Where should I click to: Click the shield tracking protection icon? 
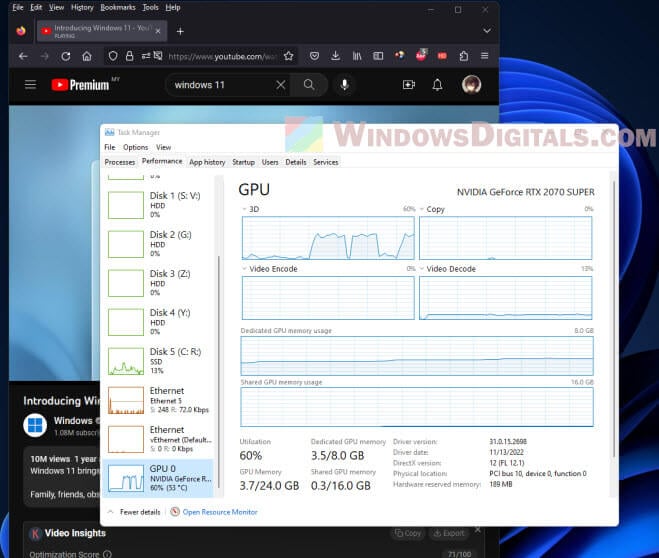(113, 56)
